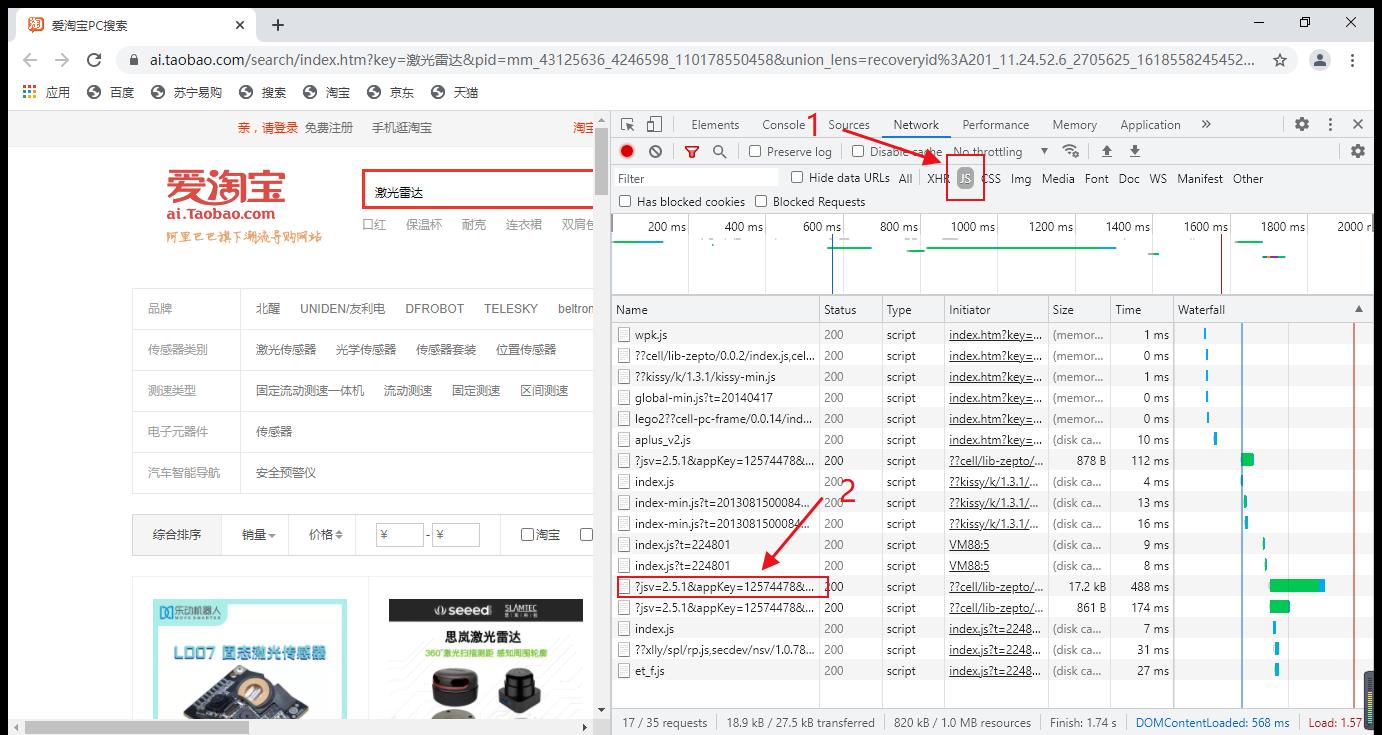Screen dimensions: 1382x735
Task: Reload the page
Action: point(94,60)
